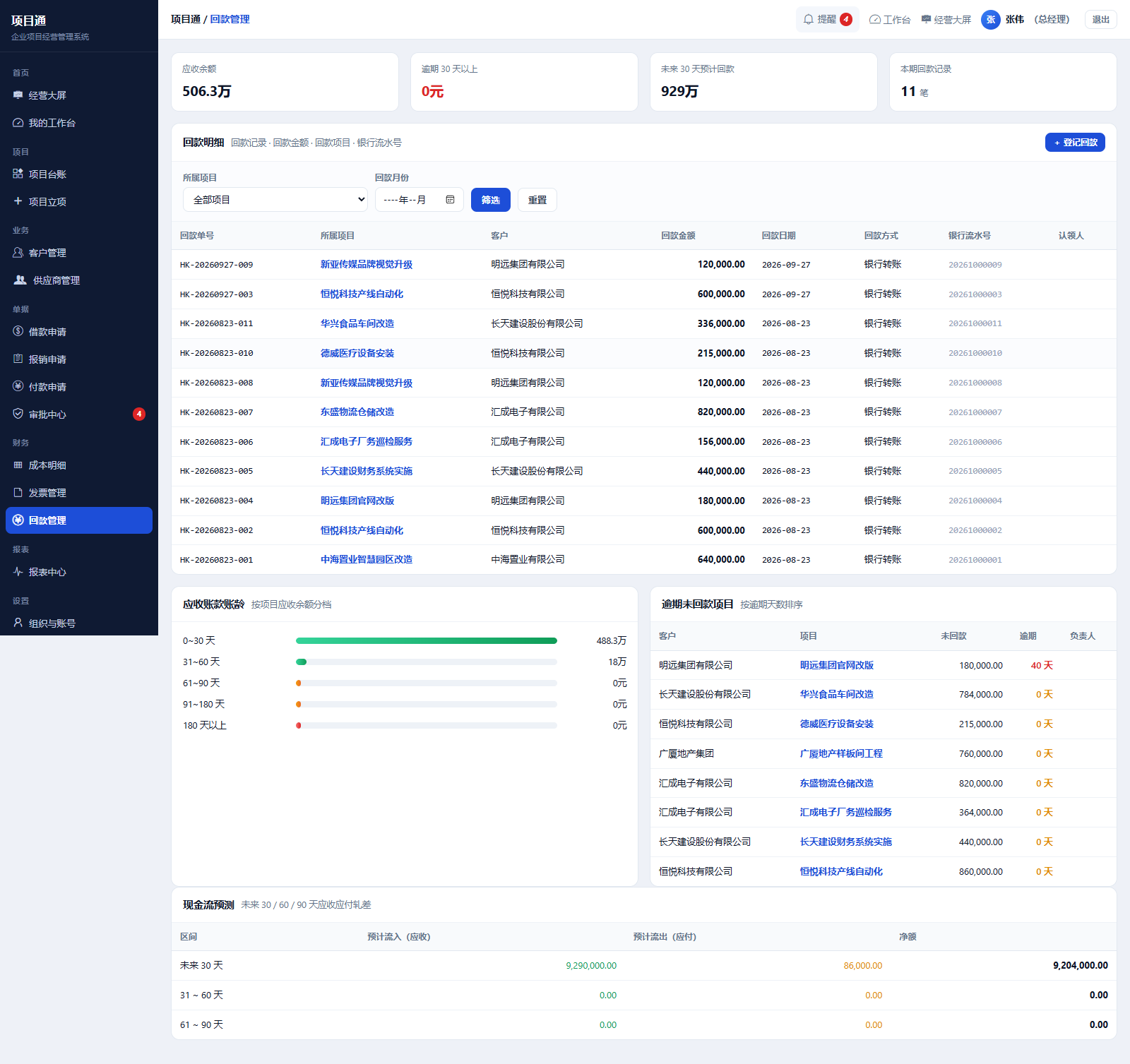1130x1064 pixels.
Task: Open the 全部项目 project dropdown
Action: tap(275, 200)
